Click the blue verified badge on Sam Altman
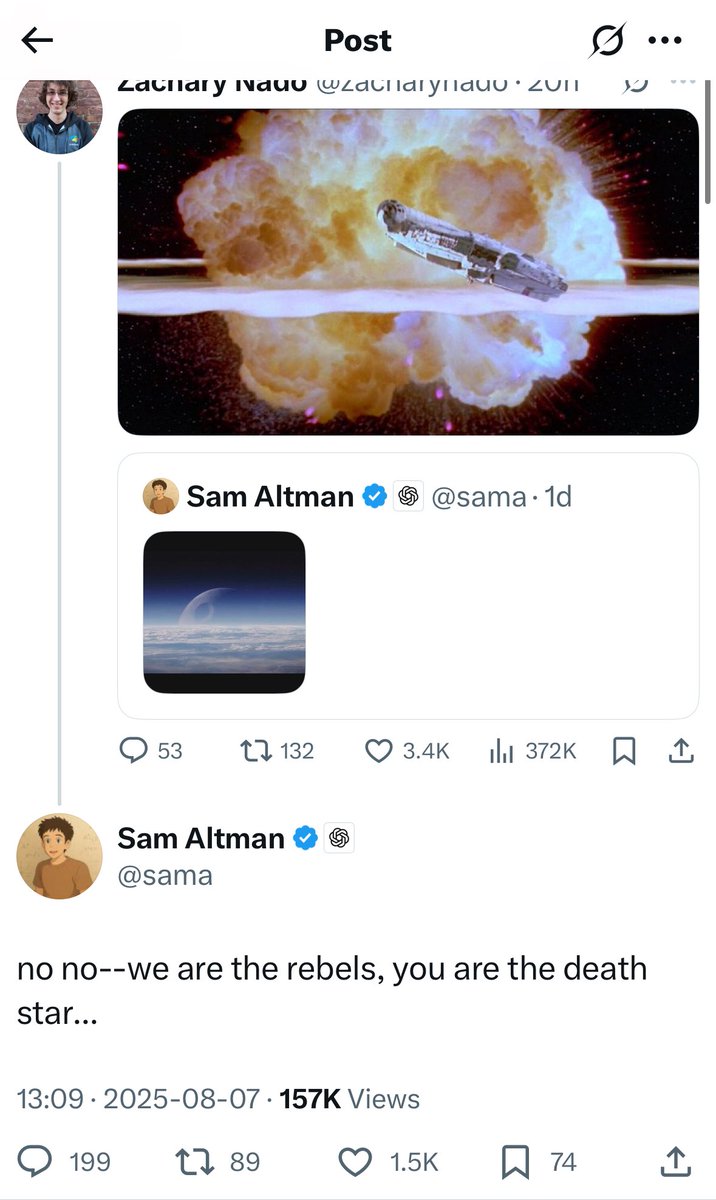Viewport: 716px width, 1200px height. pos(304,838)
